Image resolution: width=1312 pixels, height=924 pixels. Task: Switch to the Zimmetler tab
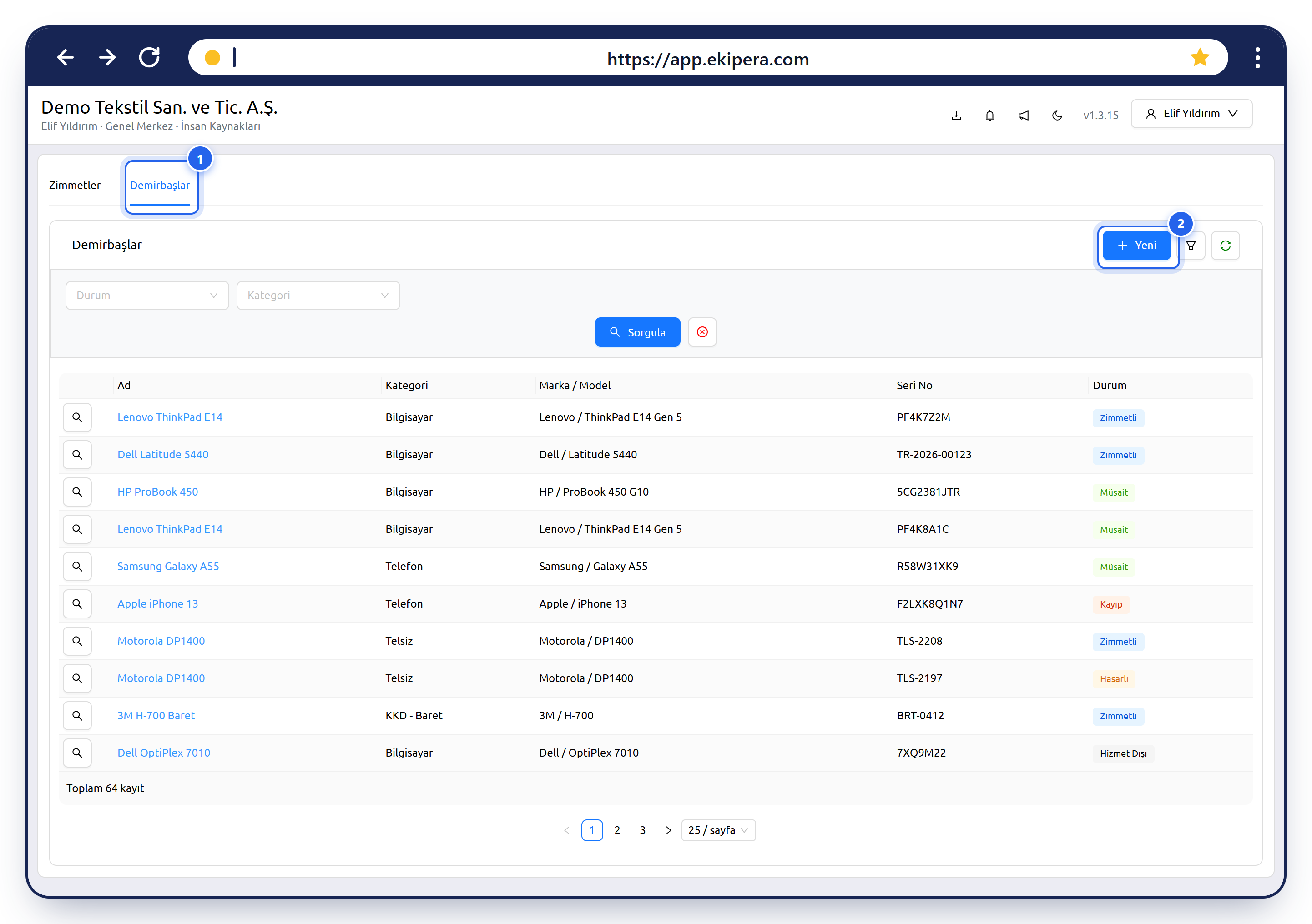click(75, 185)
